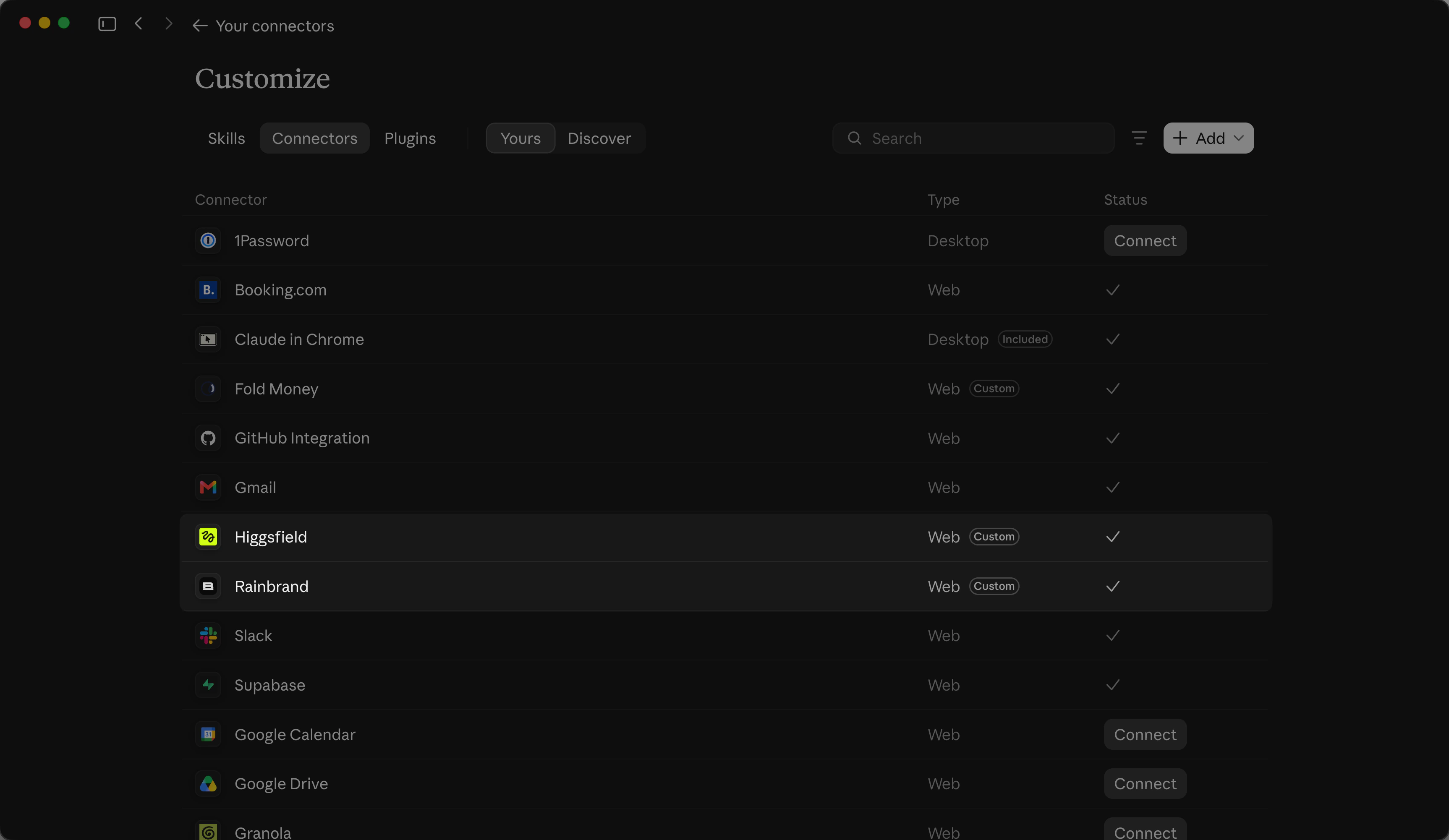Click the Slack connector name

[x=253, y=636]
